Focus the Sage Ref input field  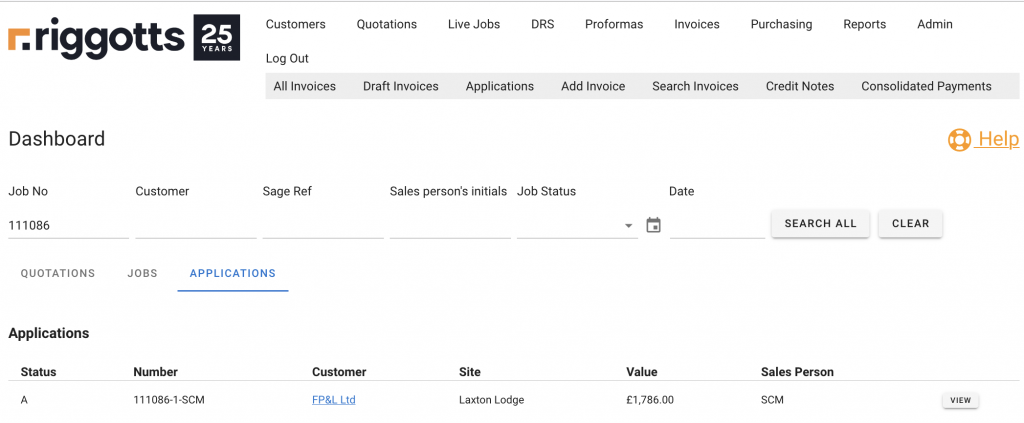[x=323, y=226]
